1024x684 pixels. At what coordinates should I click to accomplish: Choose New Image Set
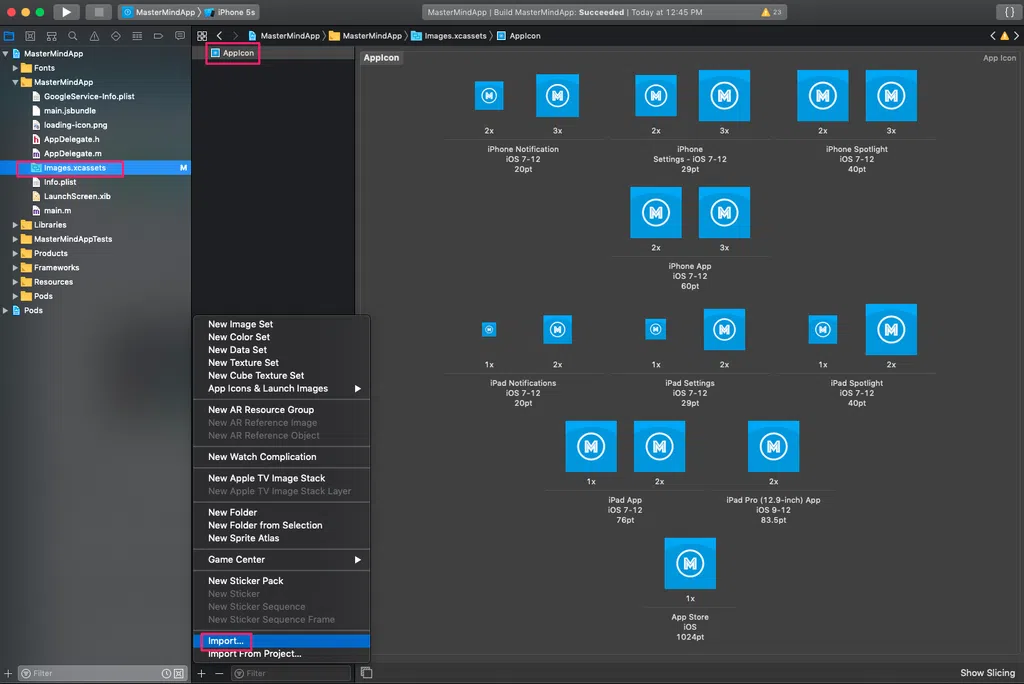coord(282,324)
